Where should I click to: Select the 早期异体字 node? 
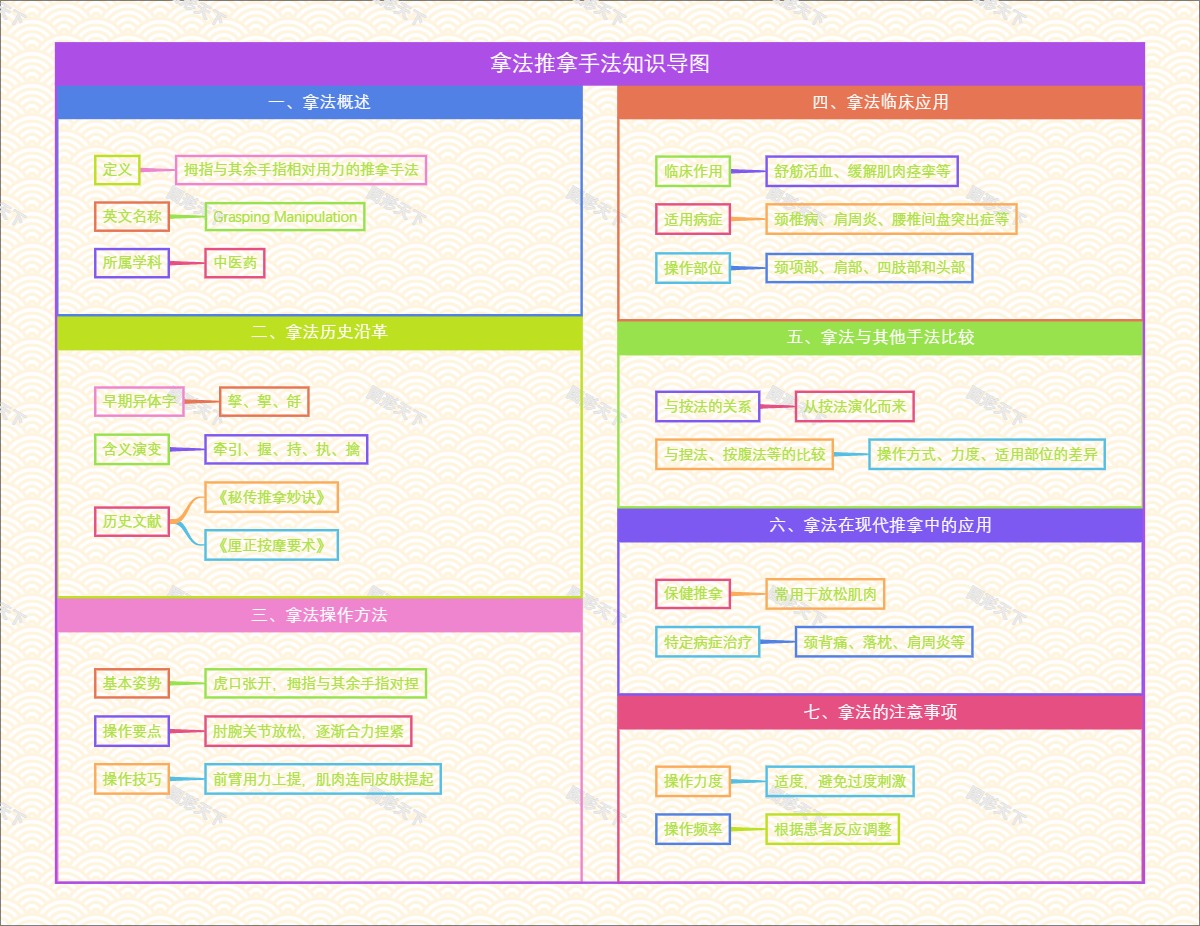139,402
